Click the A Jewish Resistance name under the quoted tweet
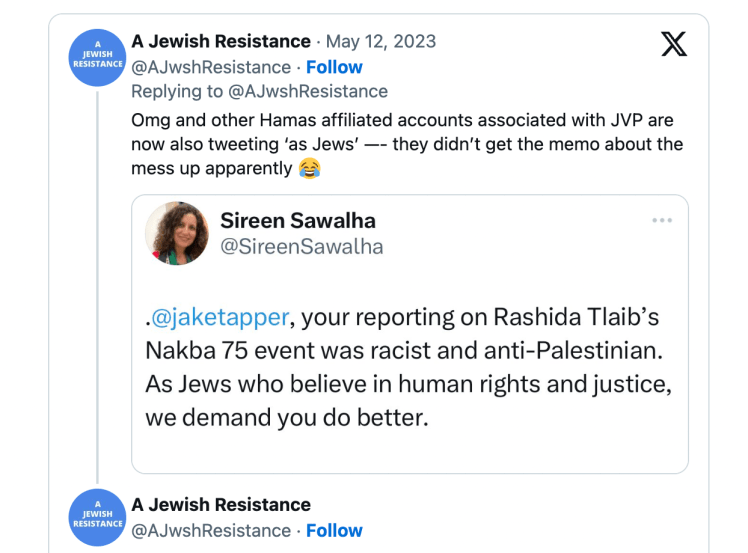The image size is (748, 553). 221,504
